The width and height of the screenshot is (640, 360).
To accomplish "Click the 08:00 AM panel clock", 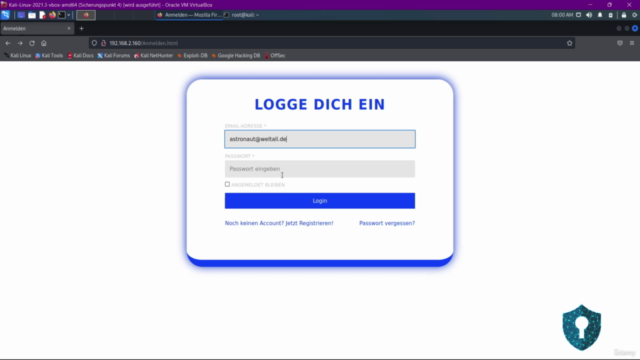I will pos(562,15).
